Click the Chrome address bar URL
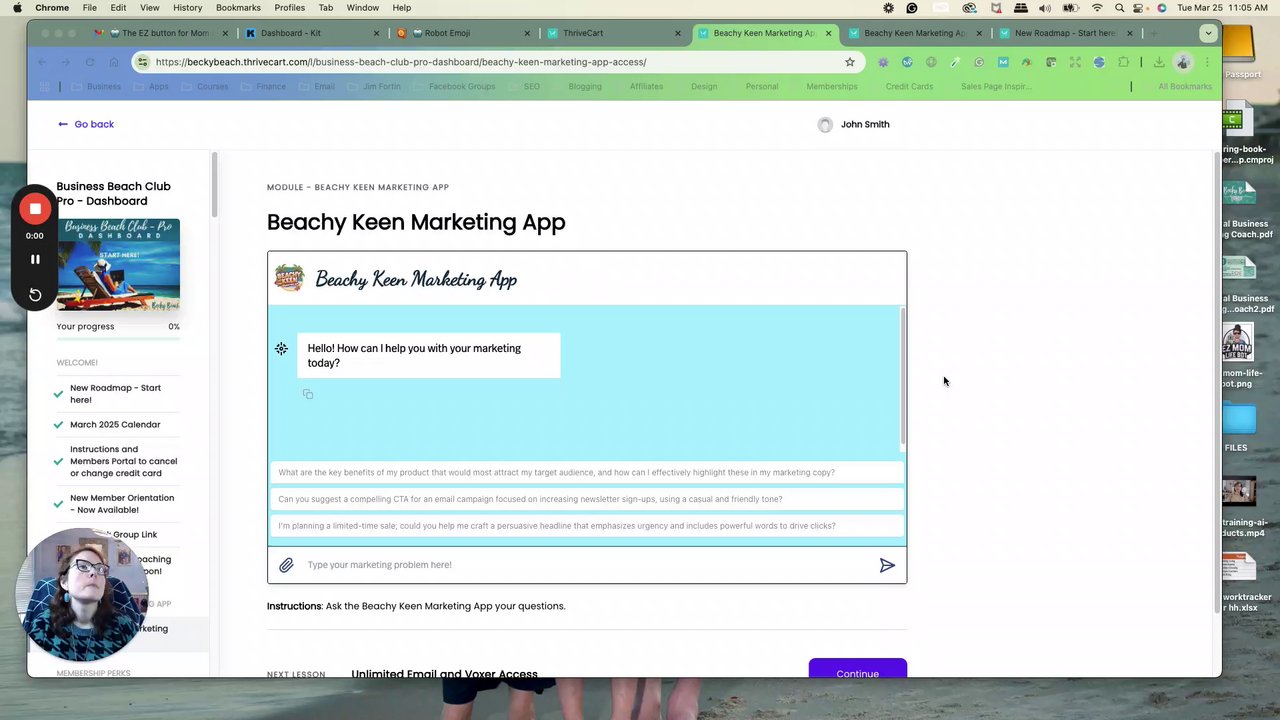This screenshot has height=720, width=1280. tap(400, 62)
